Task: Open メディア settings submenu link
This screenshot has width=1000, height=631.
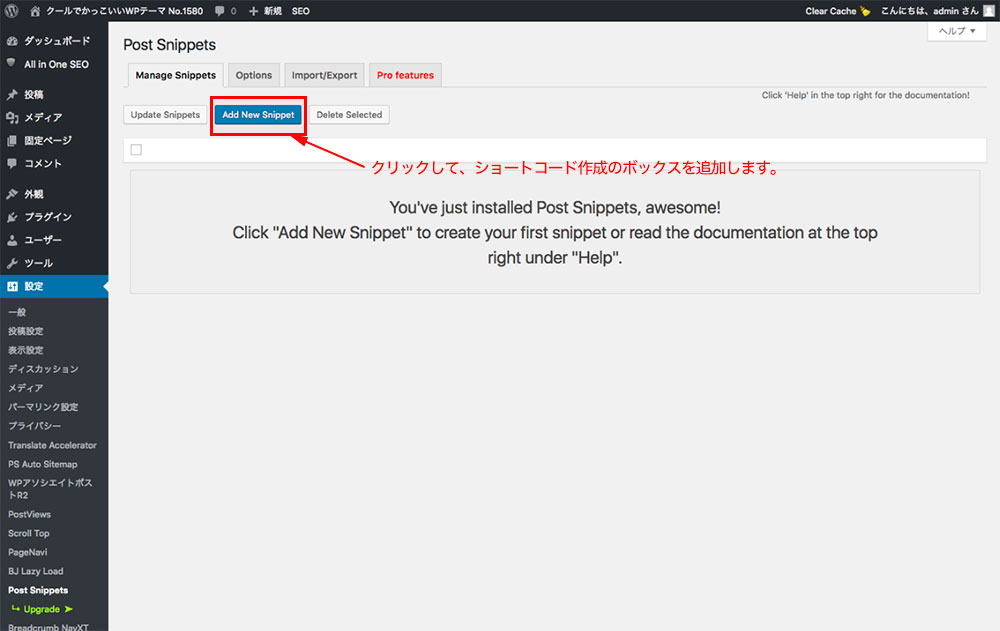Action: [x=26, y=388]
